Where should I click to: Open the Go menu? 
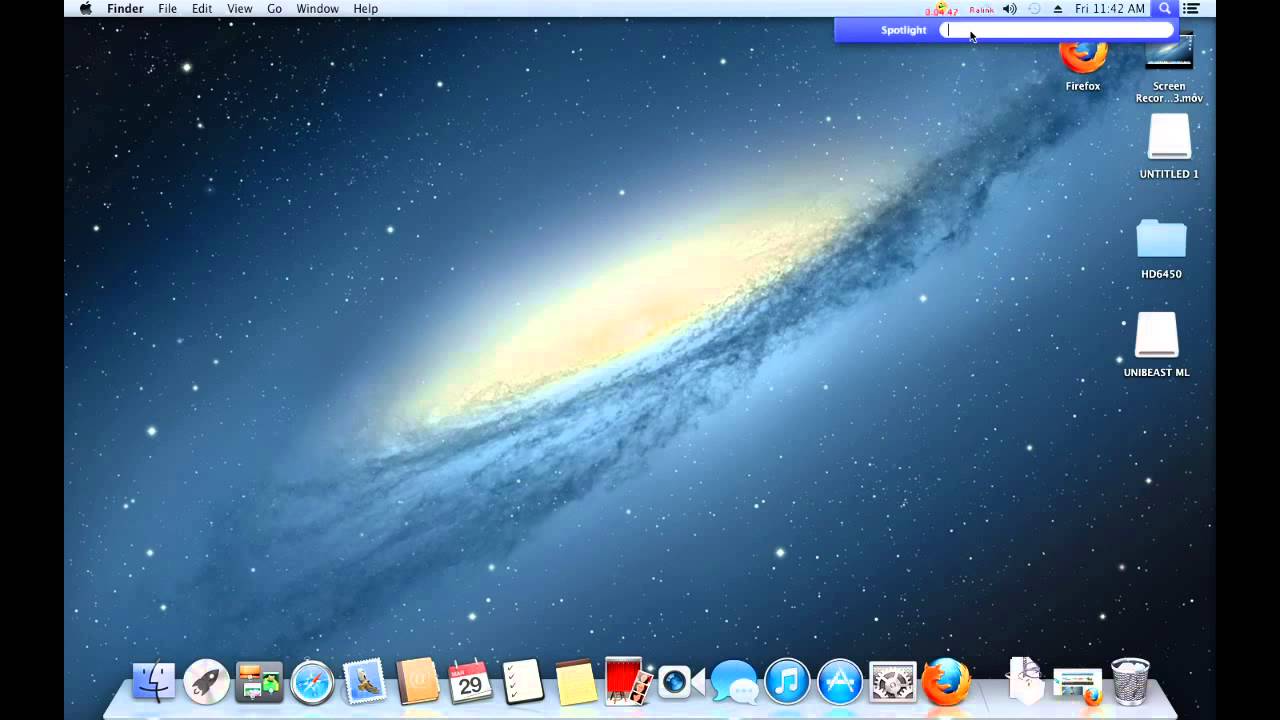pyautogui.click(x=274, y=9)
